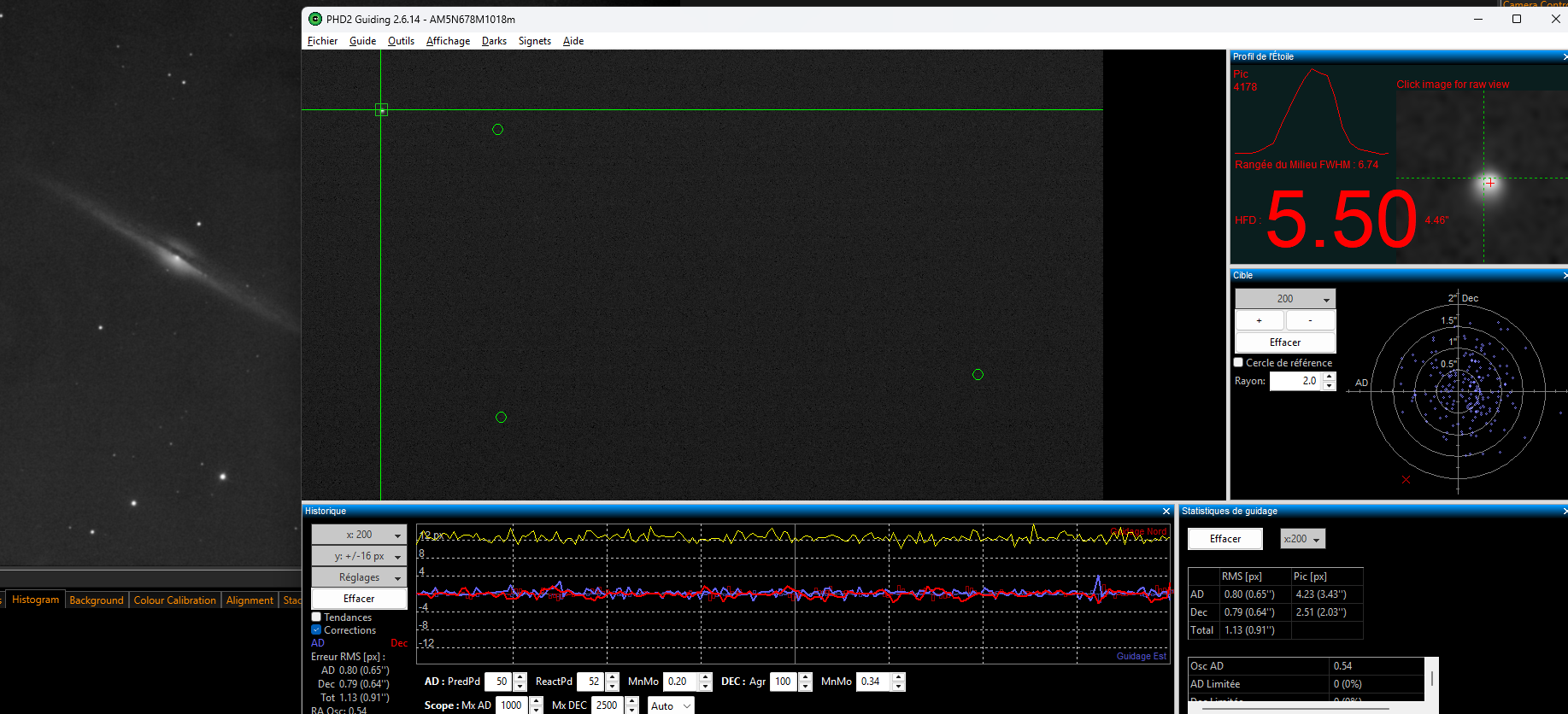1568x714 pixels.
Task: Switch to the Background tab in the background window
Action: coord(97,600)
